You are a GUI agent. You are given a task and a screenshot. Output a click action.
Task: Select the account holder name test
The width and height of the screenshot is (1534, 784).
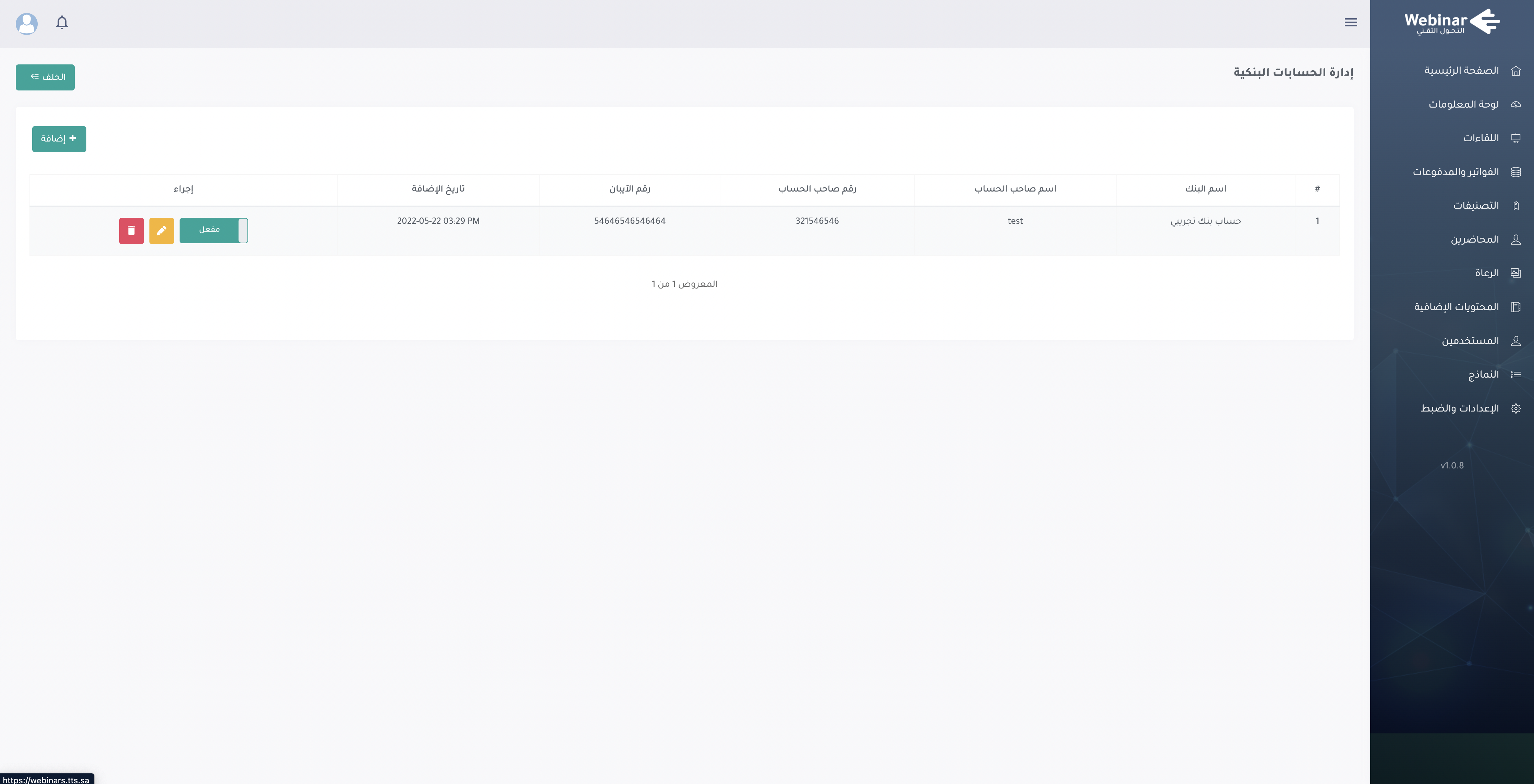point(1015,221)
